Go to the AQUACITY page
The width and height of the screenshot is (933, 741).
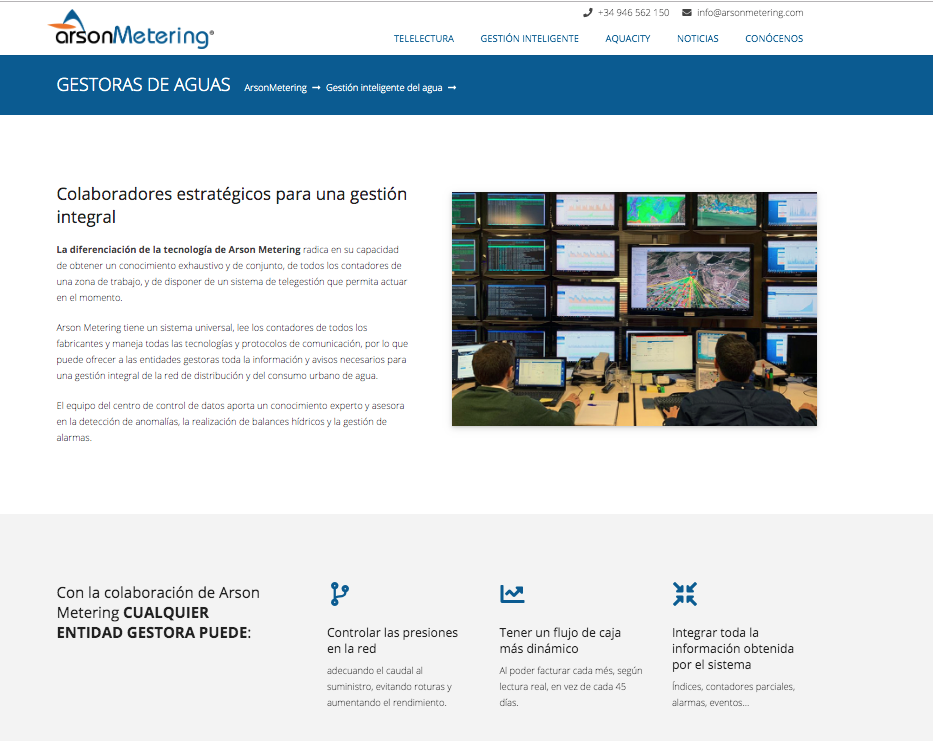tap(628, 39)
